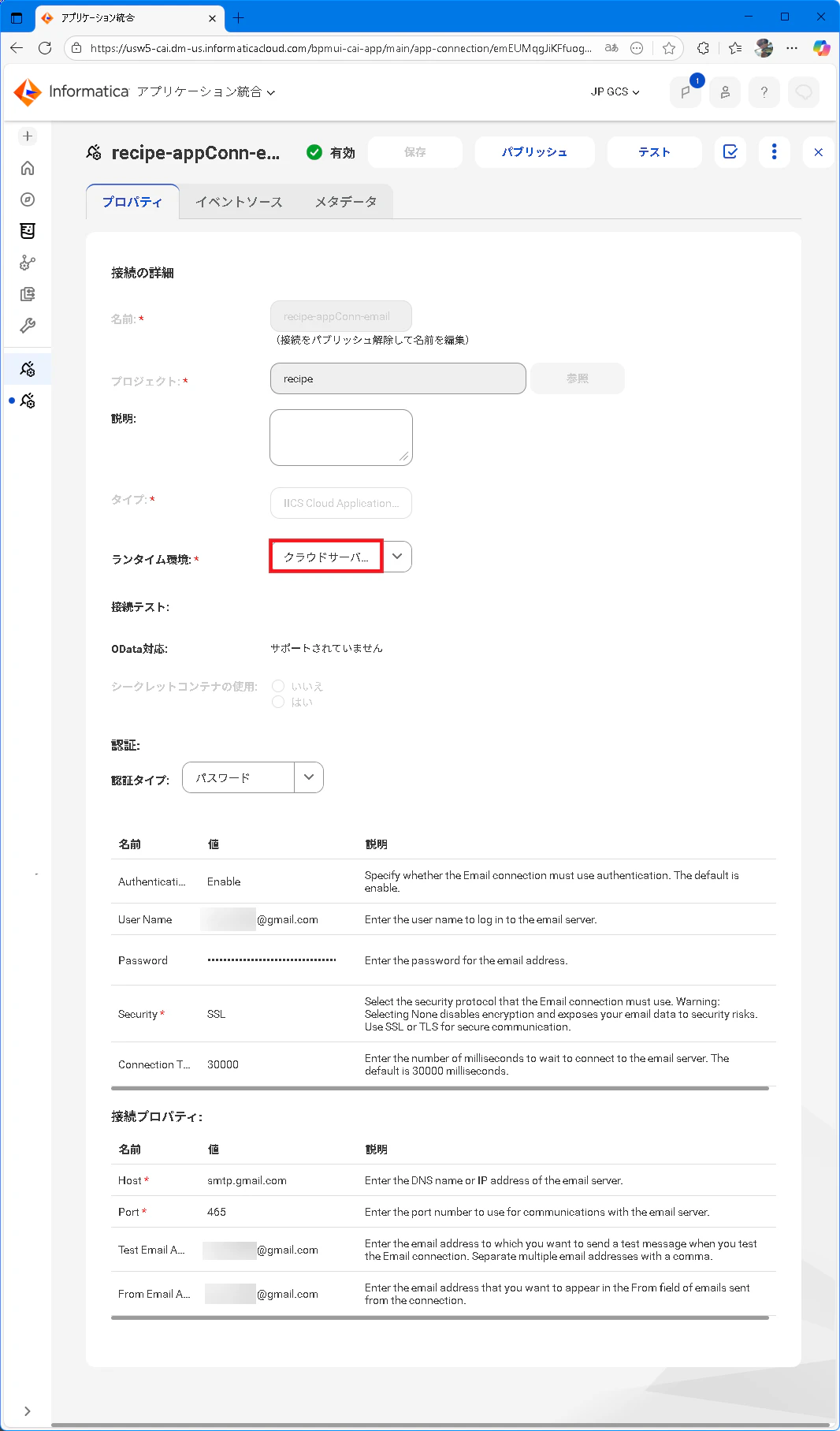The image size is (840, 1431).
Task: Click the クラウドサーバ runtime combo box
Action: pyautogui.click(x=326, y=557)
